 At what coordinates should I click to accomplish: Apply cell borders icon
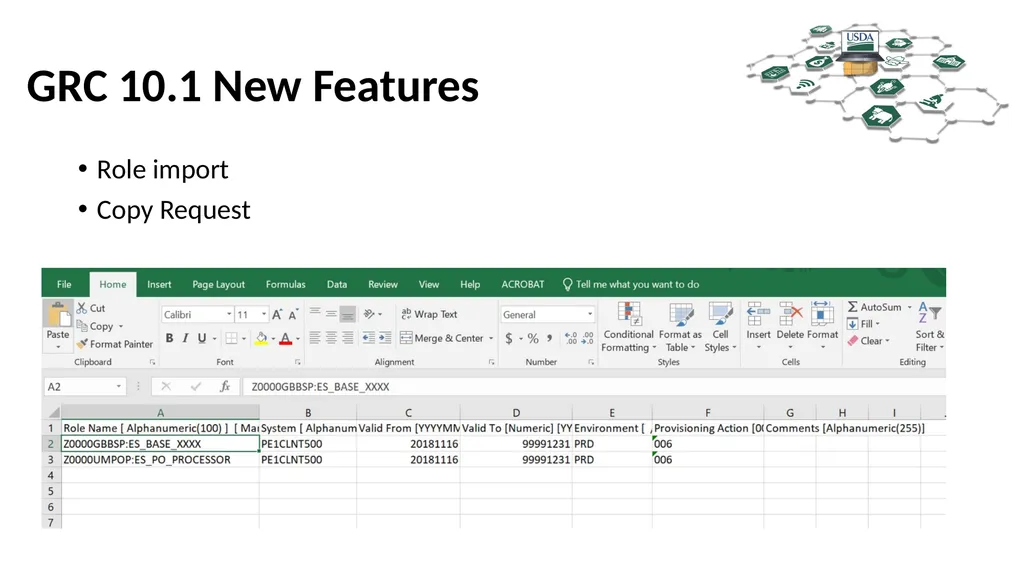tap(231, 338)
